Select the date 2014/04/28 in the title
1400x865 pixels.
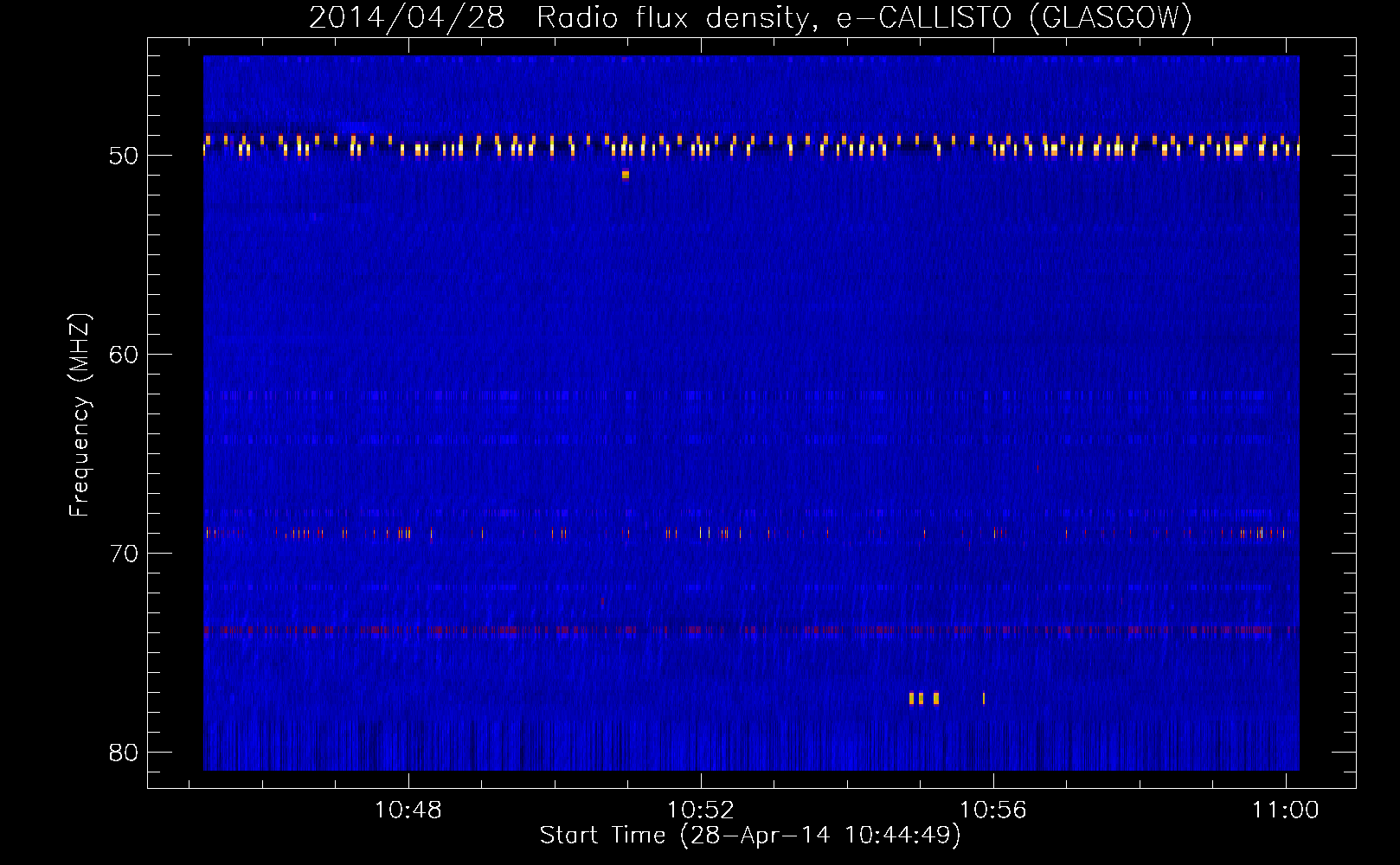click(407, 17)
